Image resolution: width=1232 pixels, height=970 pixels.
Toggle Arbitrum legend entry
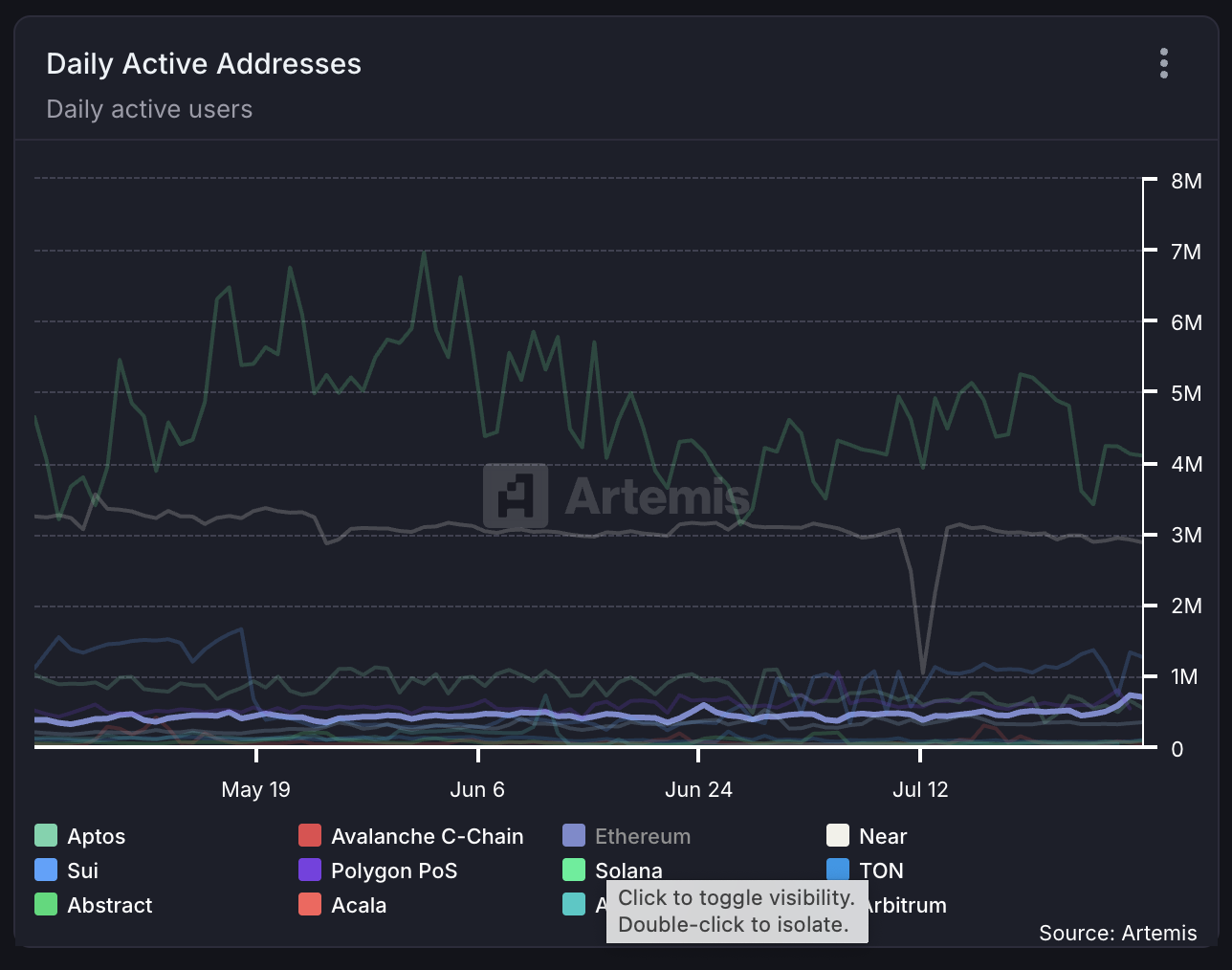pyautogui.click(x=907, y=905)
